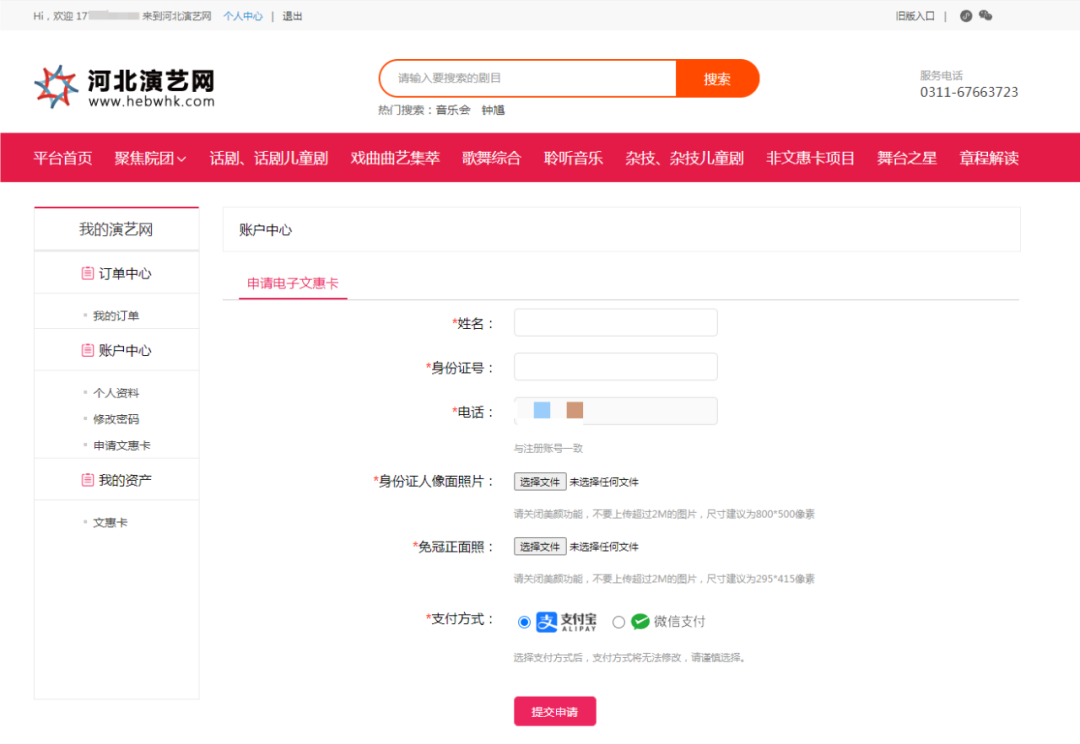This screenshot has width=1080, height=744.
Task: Switch to the 申请电子文惠卡 tab
Action: point(290,284)
